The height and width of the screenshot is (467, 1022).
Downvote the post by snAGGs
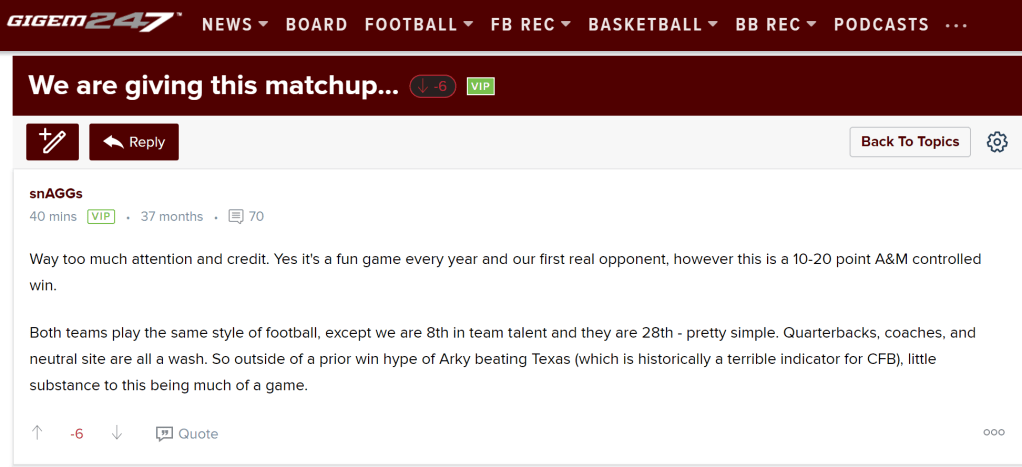(x=116, y=433)
